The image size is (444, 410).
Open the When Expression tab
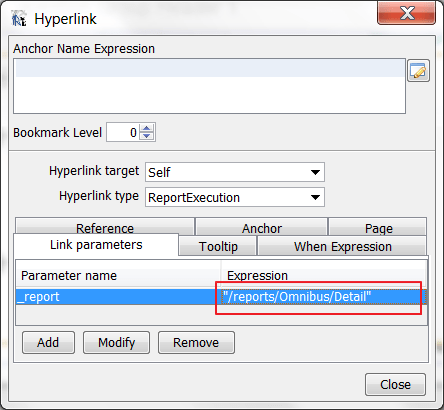342,246
